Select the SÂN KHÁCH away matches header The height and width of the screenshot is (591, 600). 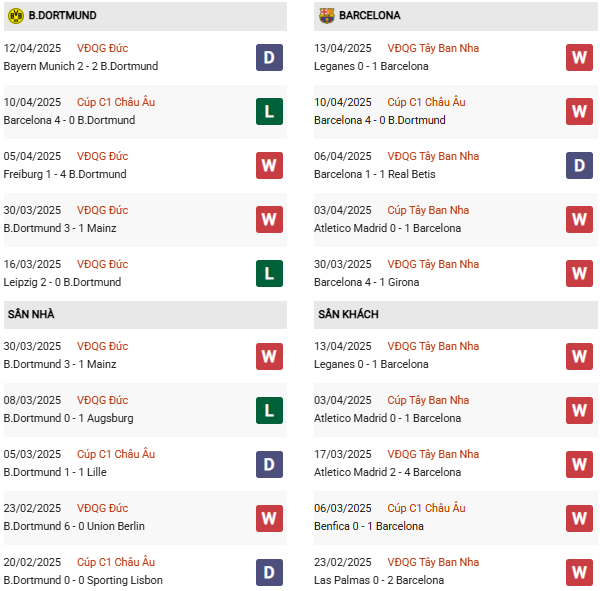coord(348,314)
